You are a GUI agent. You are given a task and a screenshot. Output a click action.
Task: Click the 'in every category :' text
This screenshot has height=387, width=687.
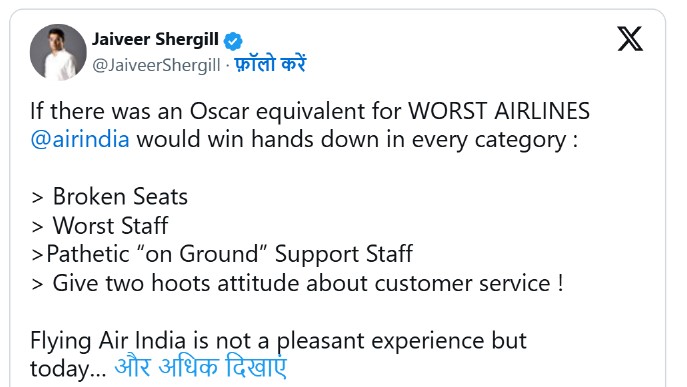[482, 140]
